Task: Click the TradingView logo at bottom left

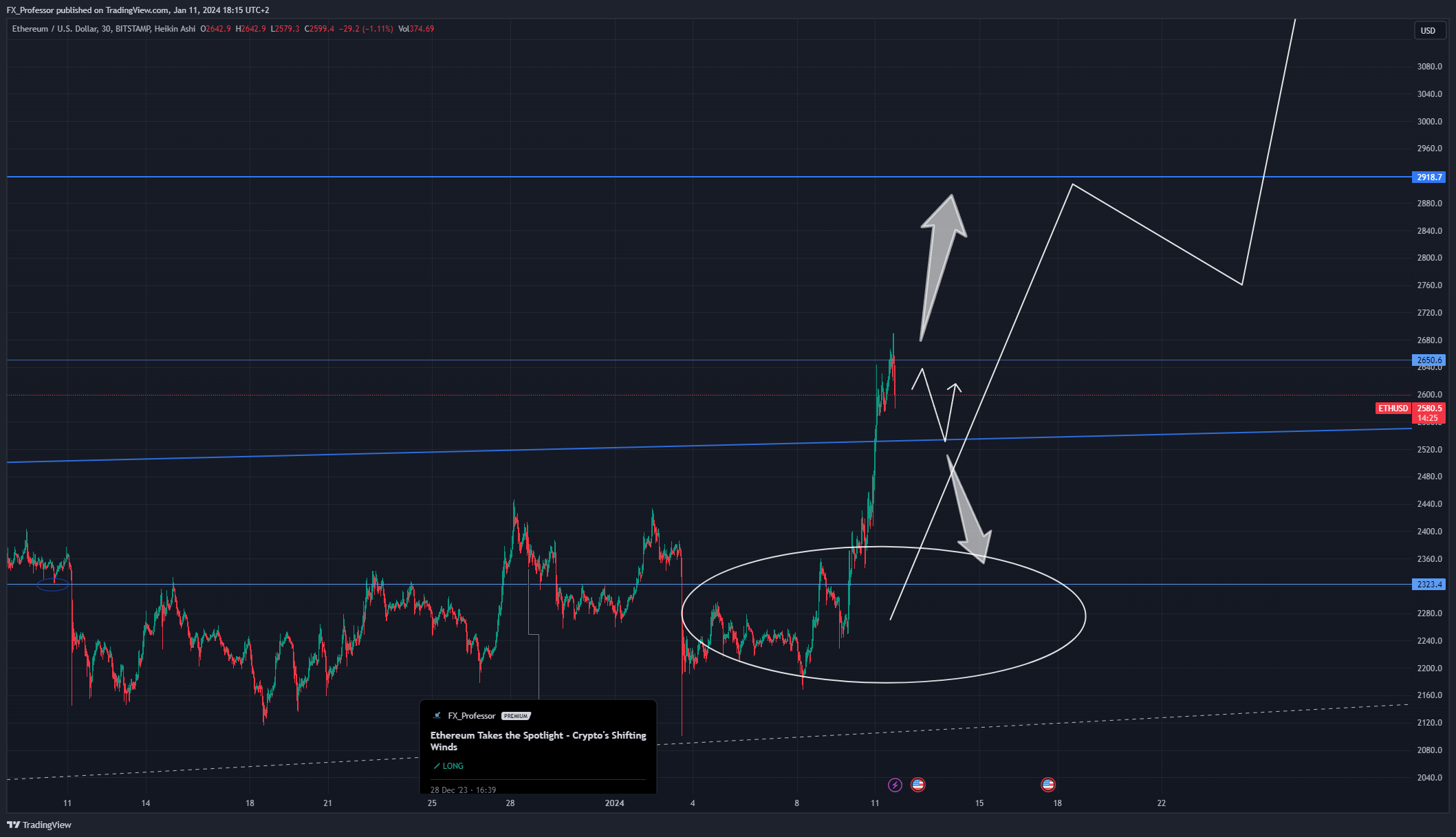Action: 39,825
